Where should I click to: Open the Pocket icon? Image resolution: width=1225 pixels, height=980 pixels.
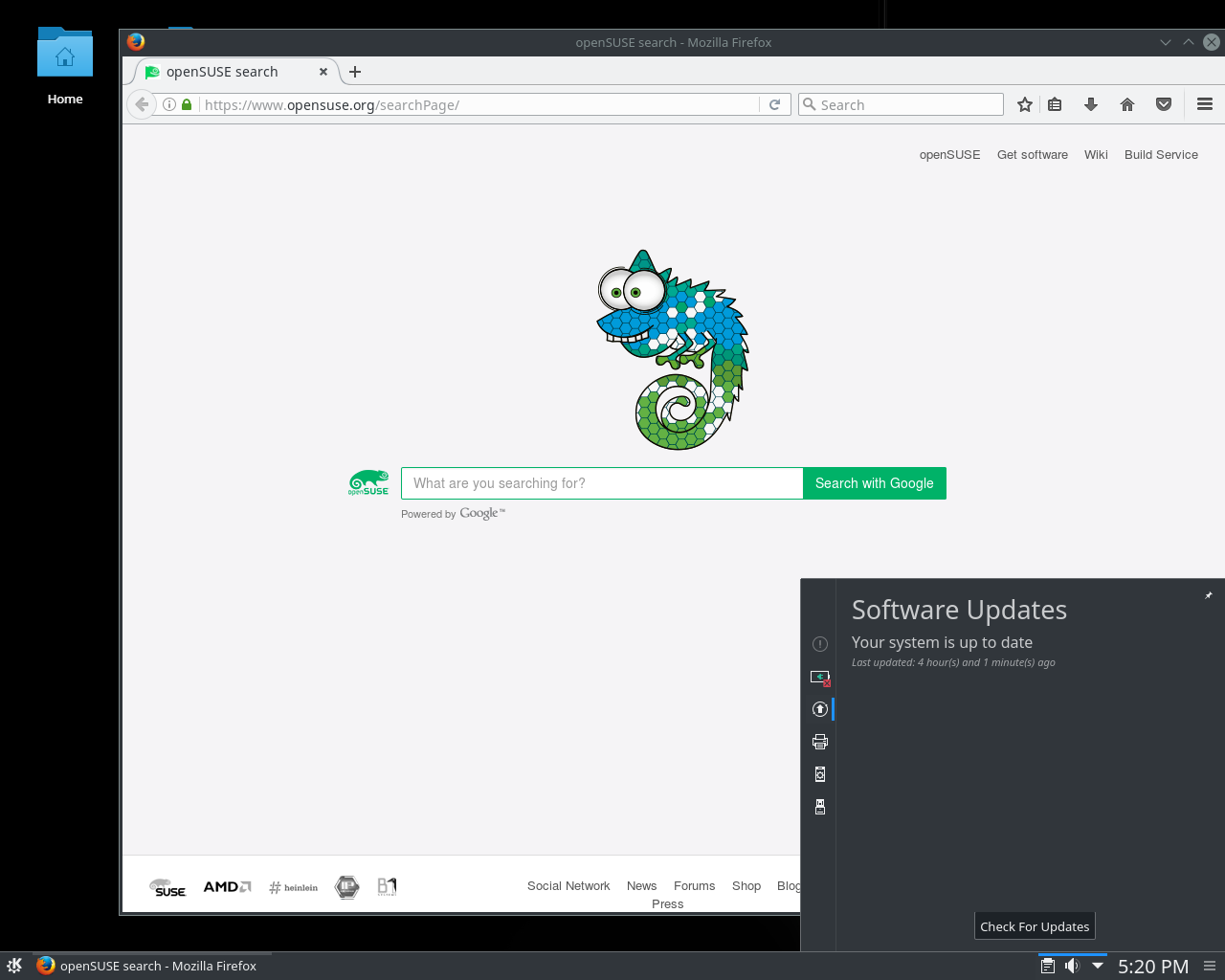pyautogui.click(x=1164, y=104)
